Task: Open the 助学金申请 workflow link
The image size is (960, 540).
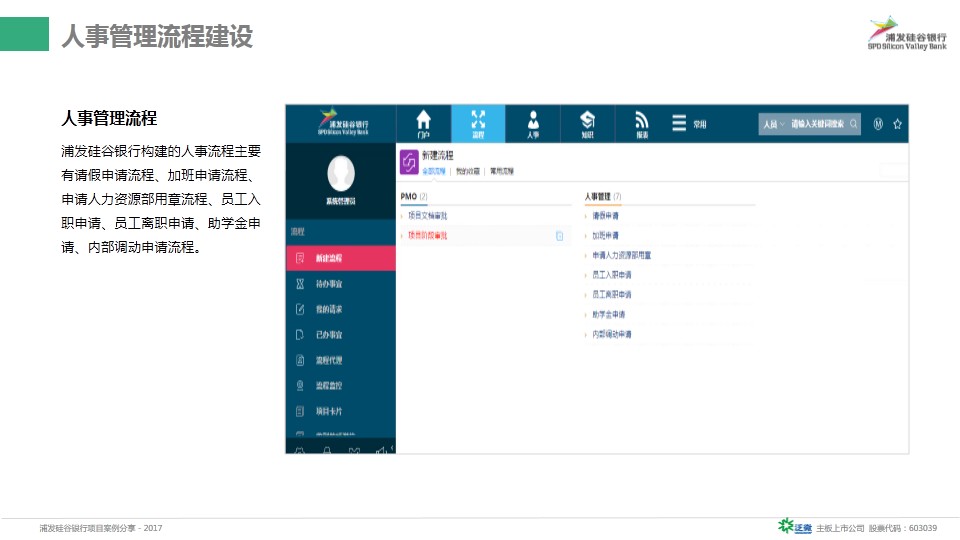Action: tap(609, 315)
